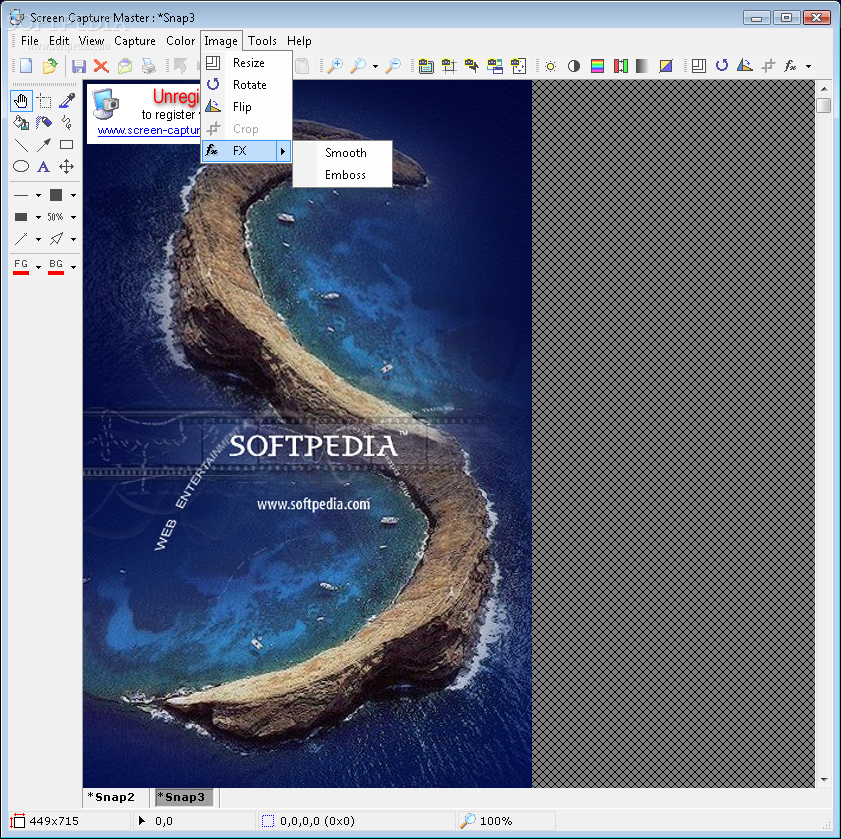Click the fx effects icon in top toolbar
Screen dimensions: 841x839
point(790,66)
